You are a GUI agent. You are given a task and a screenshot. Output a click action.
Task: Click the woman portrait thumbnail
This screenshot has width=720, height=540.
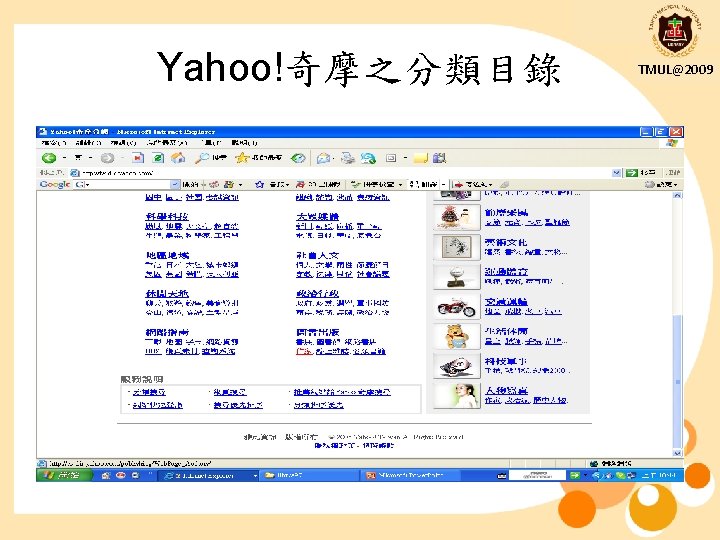point(456,395)
